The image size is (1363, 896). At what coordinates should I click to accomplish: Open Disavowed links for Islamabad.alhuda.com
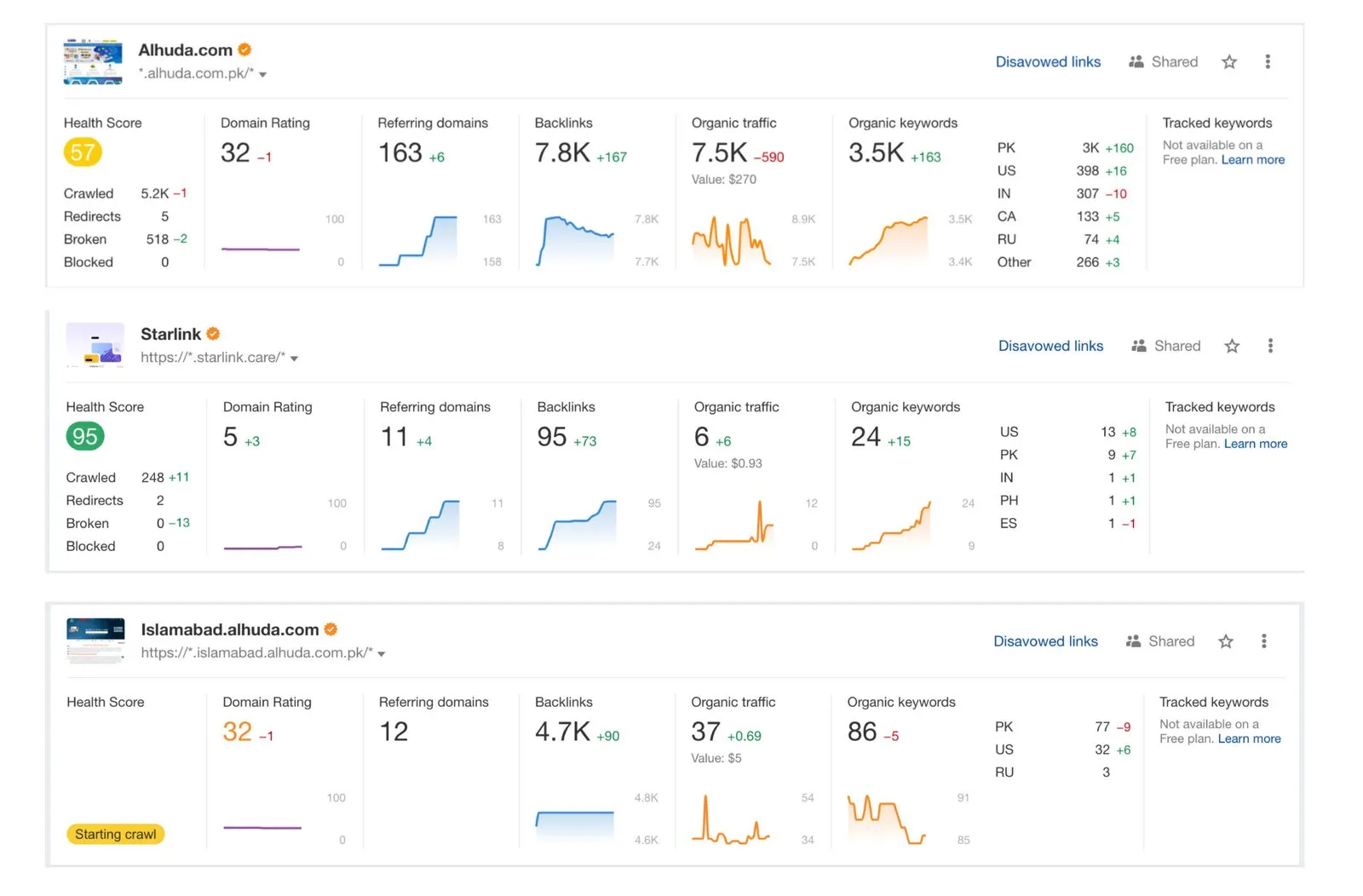pyautogui.click(x=1045, y=641)
